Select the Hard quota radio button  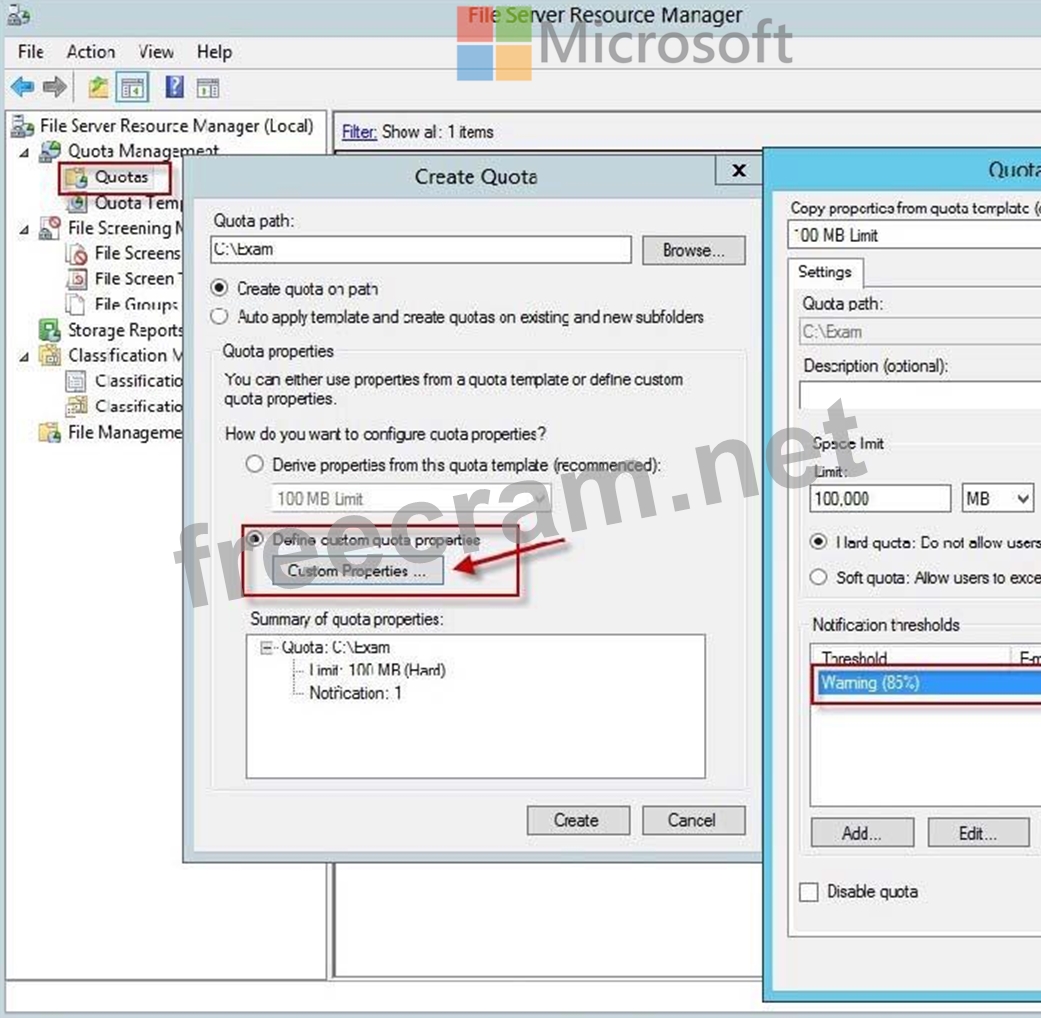coord(818,542)
